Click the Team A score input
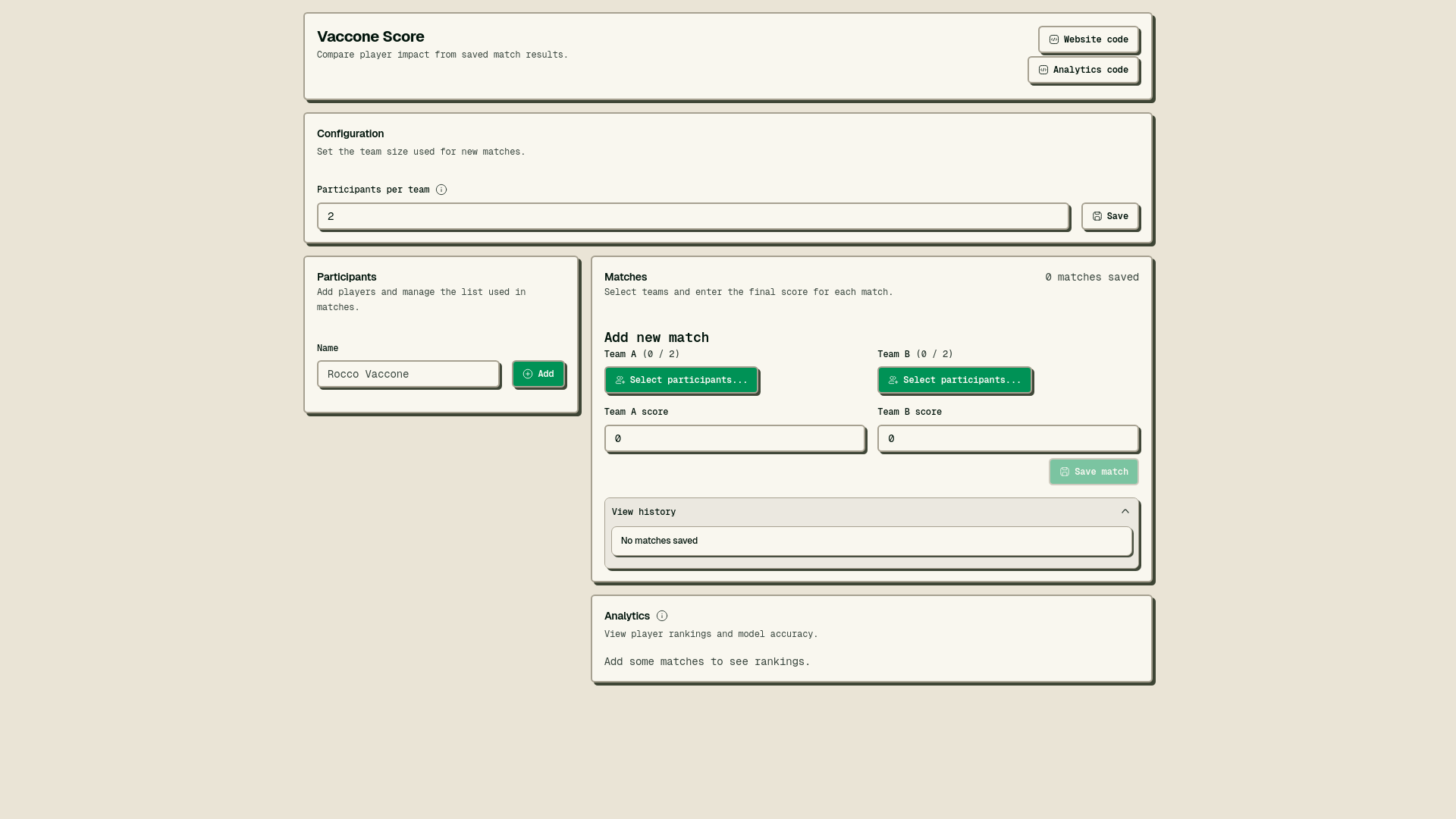 [734, 438]
